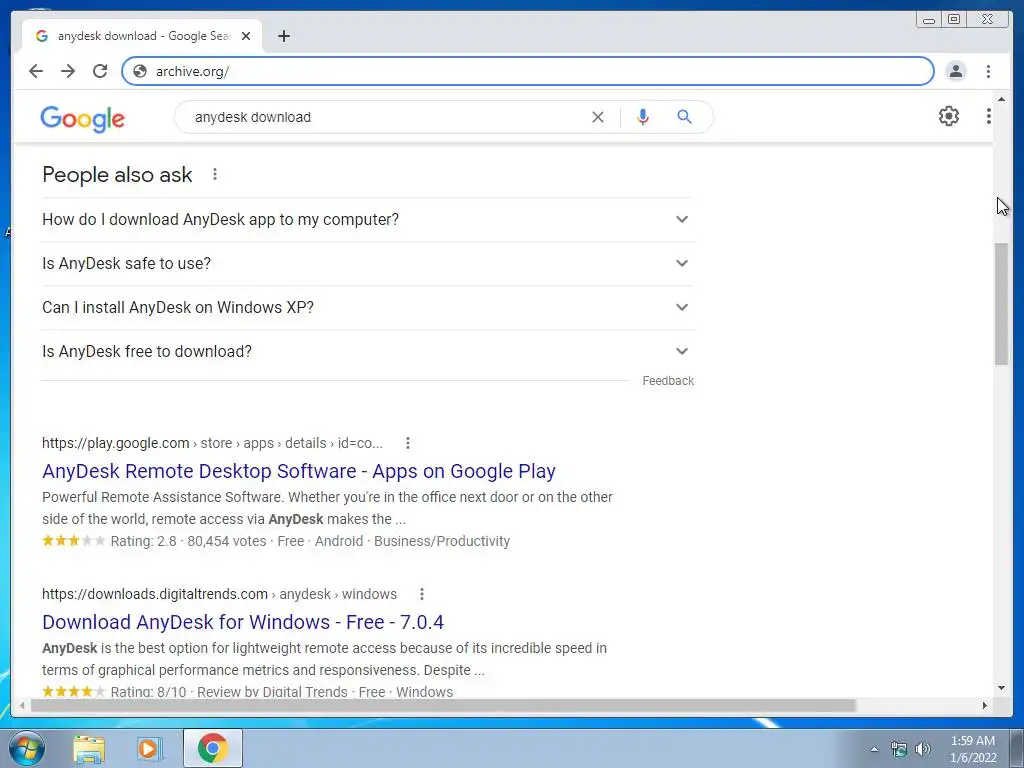Launch Windows Media Player from taskbar

click(x=150, y=749)
